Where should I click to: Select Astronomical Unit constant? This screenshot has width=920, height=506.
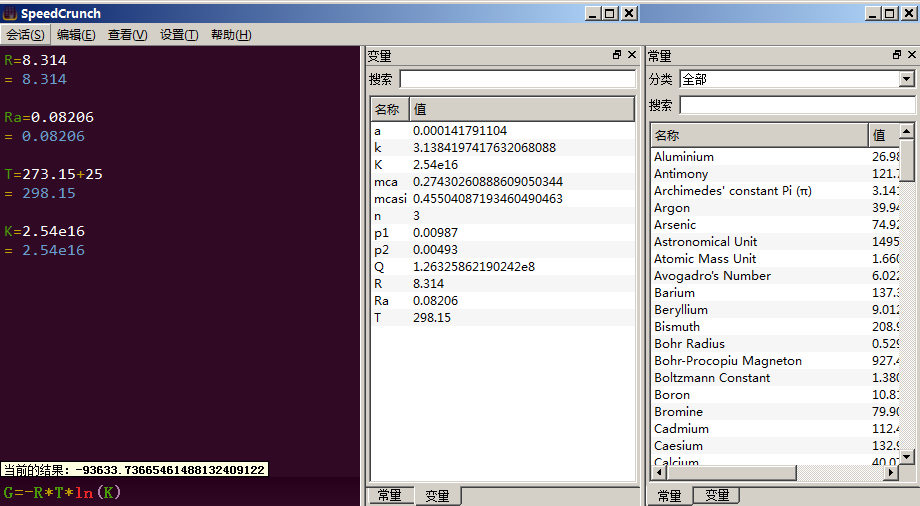(x=775, y=242)
